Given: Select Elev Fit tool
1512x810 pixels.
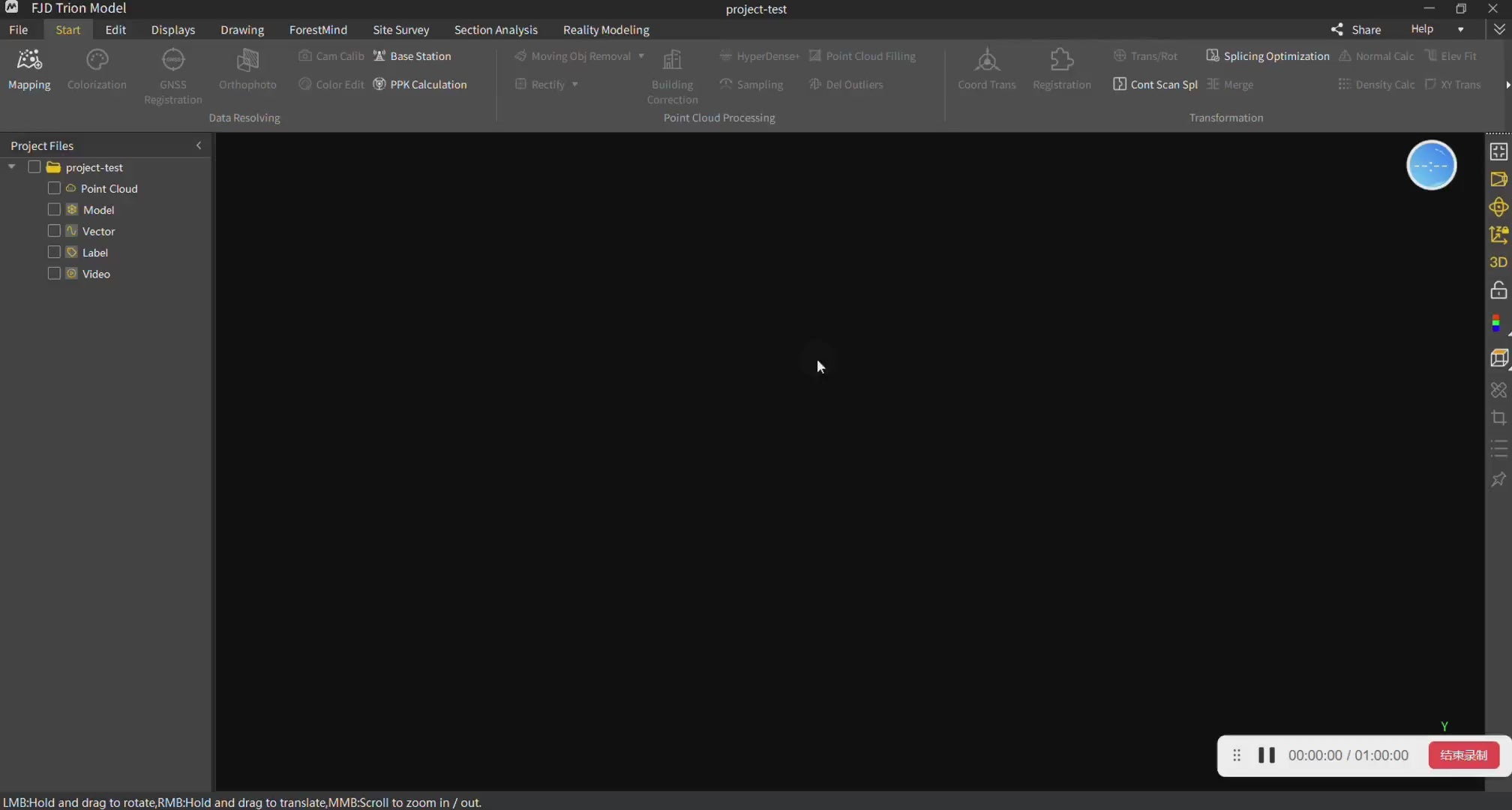Looking at the screenshot, I should pos(1450,56).
